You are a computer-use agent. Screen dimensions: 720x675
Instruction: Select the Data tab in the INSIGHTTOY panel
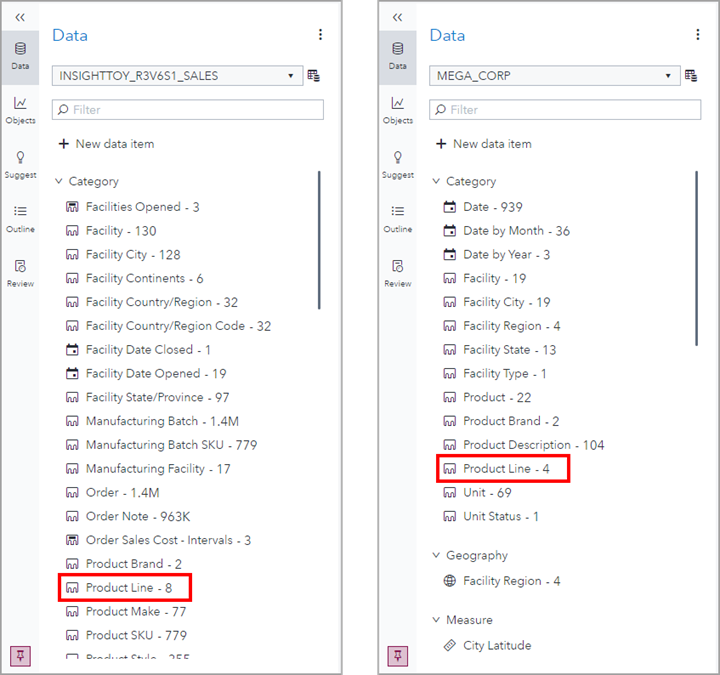point(20,55)
